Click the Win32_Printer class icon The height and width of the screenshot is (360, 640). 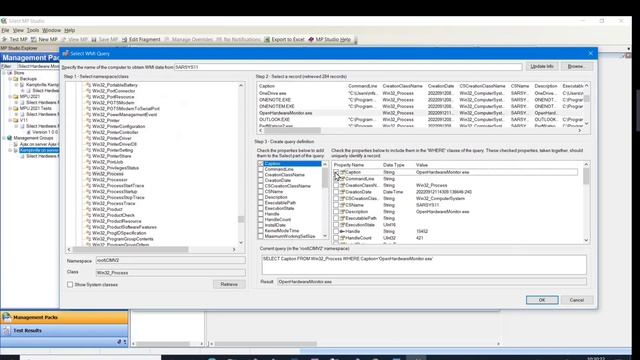[88, 120]
